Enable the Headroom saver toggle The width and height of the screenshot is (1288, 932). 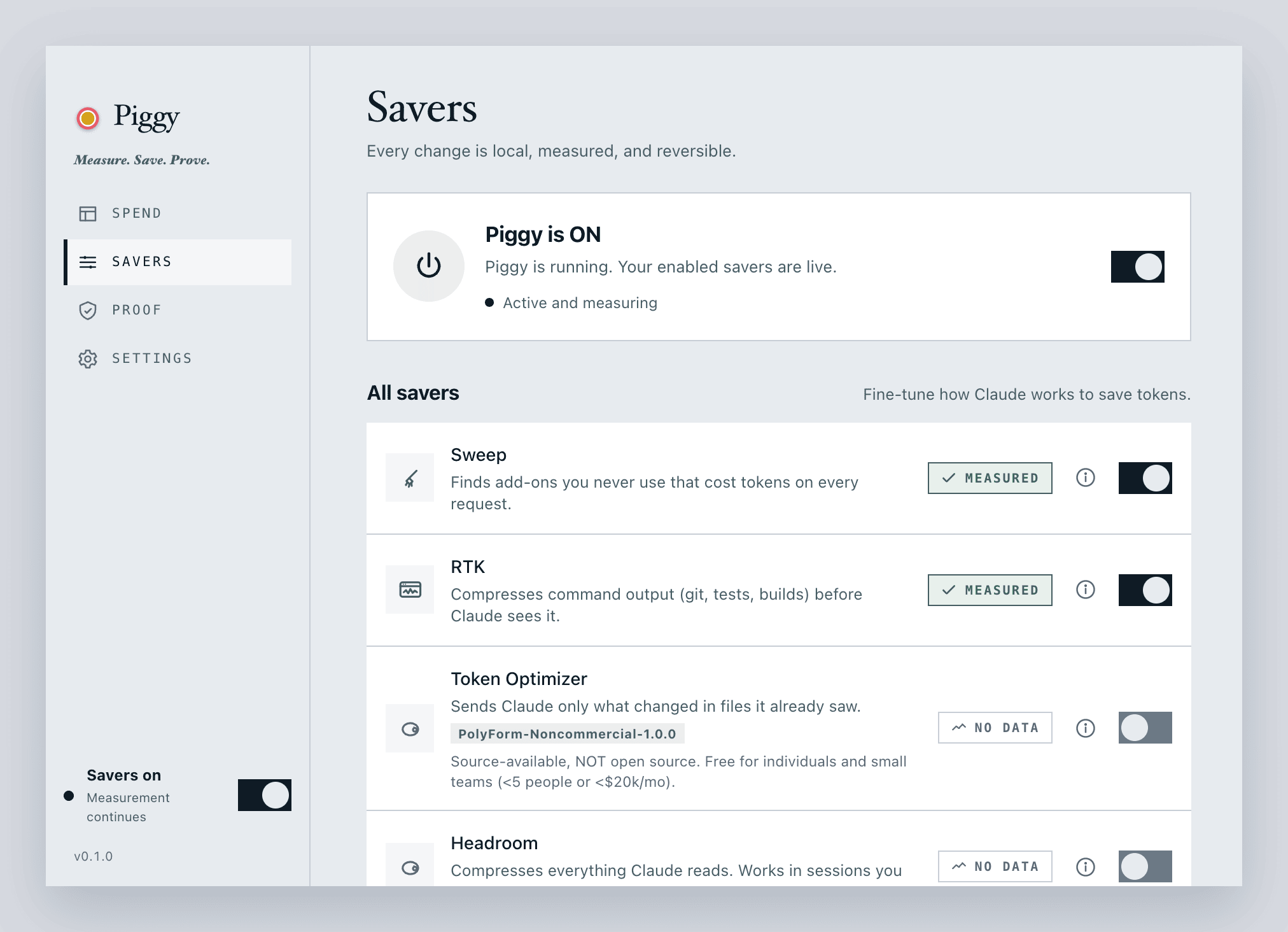(x=1145, y=866)
